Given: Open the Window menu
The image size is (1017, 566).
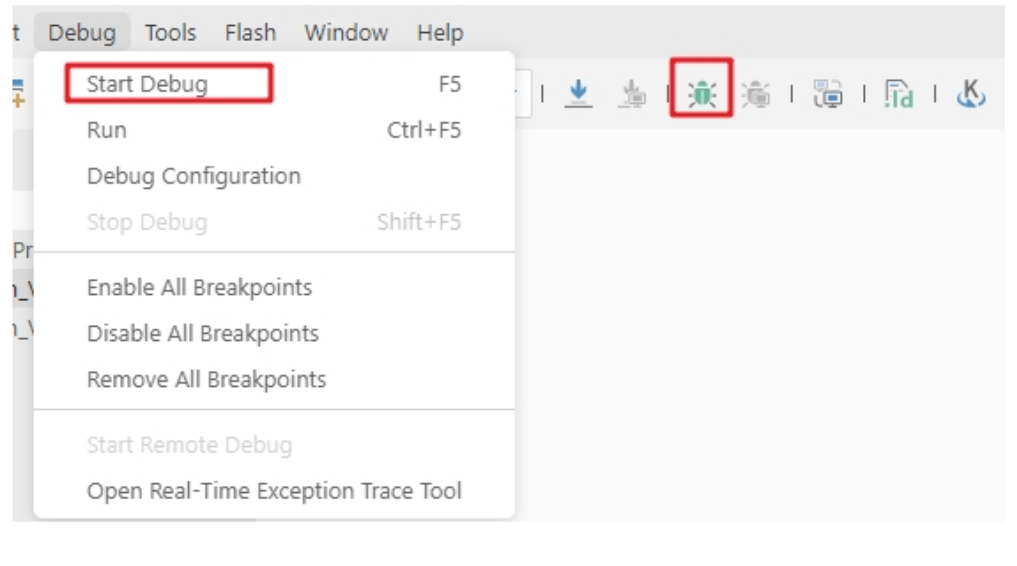Looking at the screenshot, I should (x=346, y=32).
